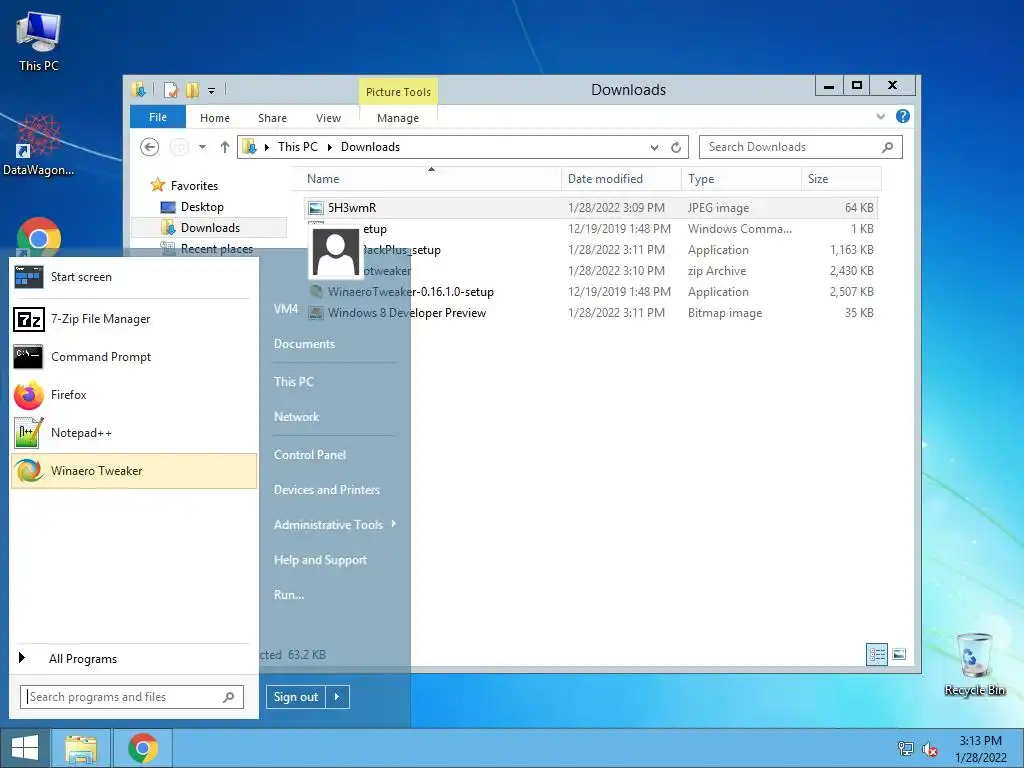Image resolution: width=1024 pixels, height=768 pixels.
Task: Open the This PC desktop icon
Action: point(39,40)
